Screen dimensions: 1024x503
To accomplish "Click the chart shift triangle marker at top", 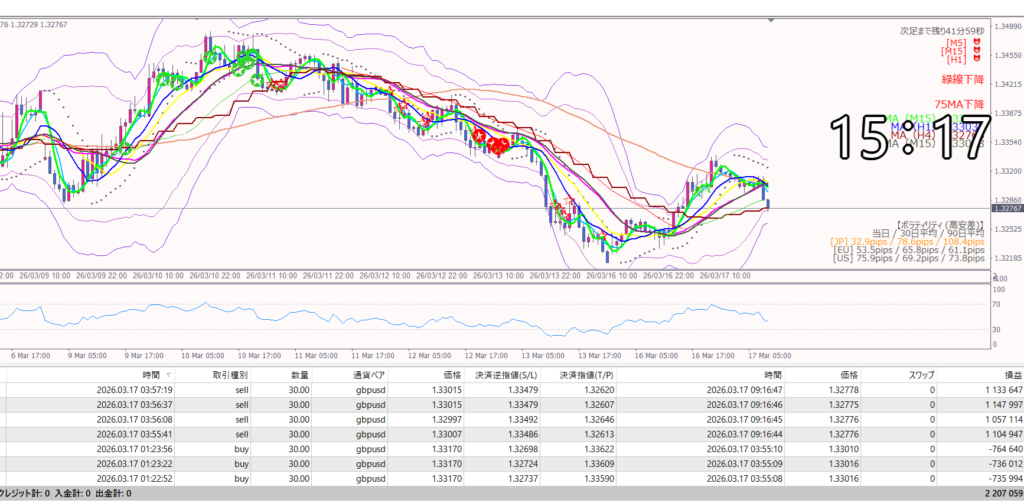I will [x=769, y=21].
